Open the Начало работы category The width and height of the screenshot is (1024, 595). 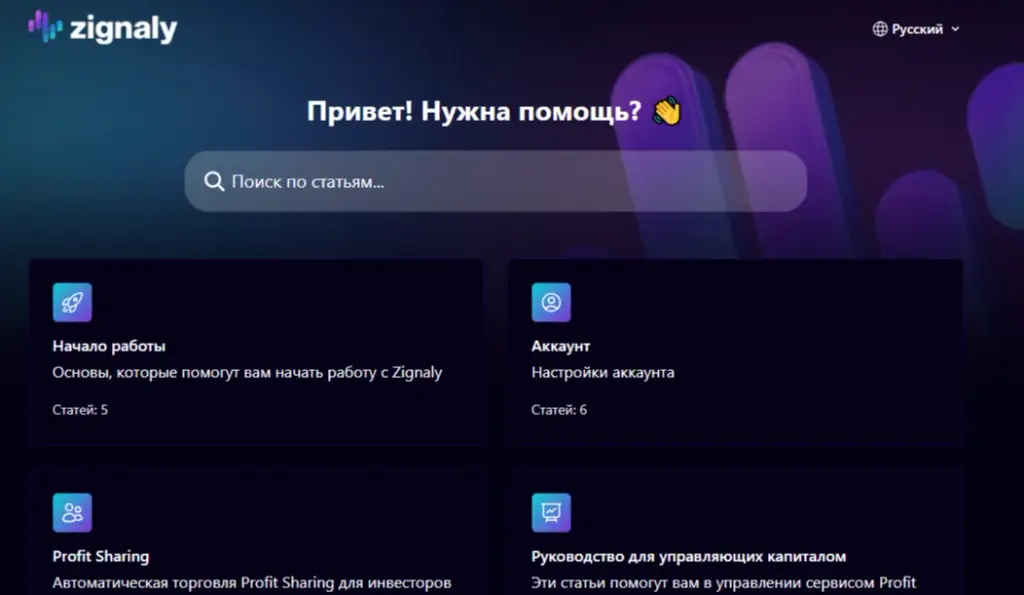[109, 346]
